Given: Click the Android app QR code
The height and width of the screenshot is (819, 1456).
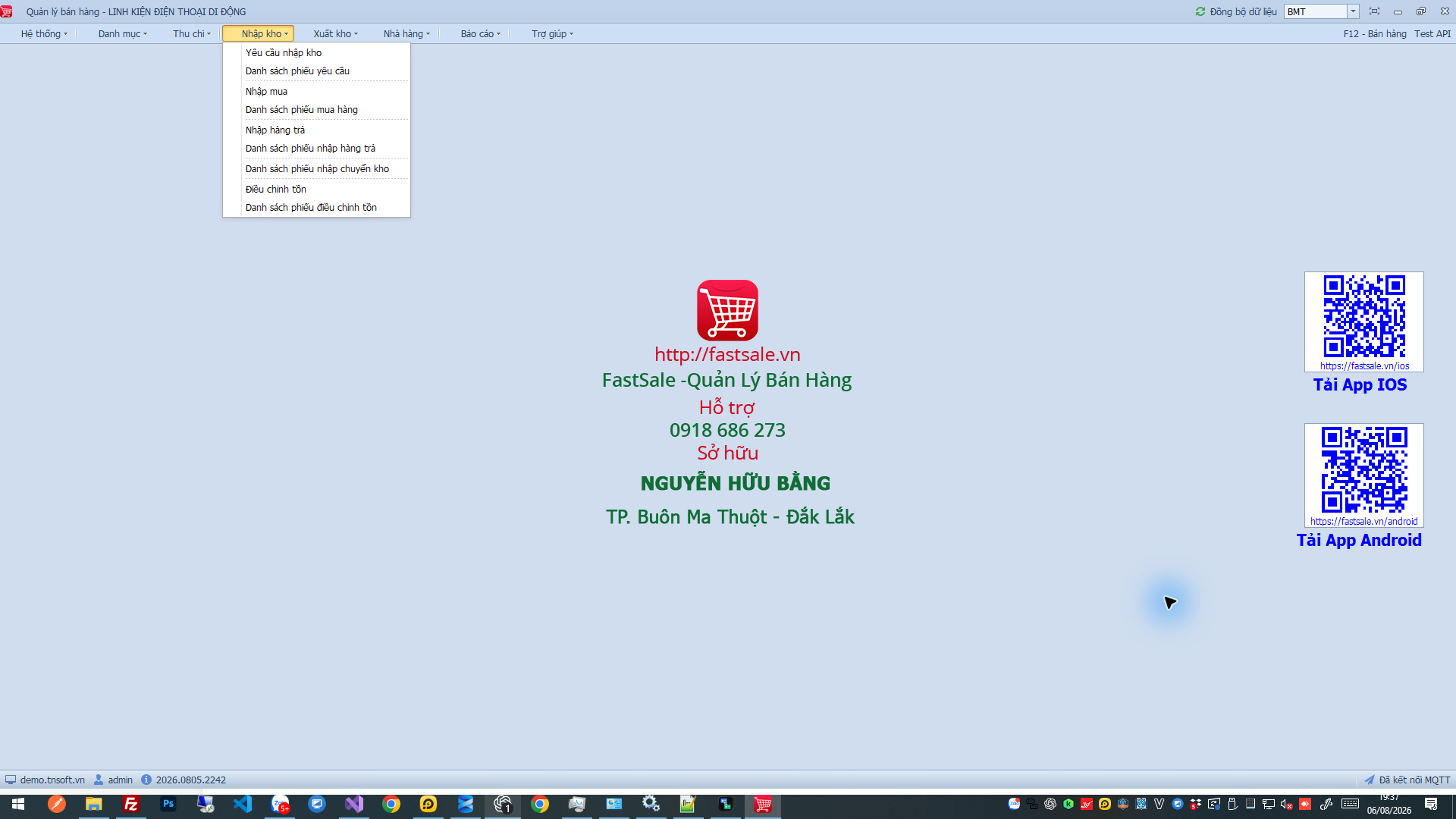Looking at the screenshot, I should (1364, 469).
